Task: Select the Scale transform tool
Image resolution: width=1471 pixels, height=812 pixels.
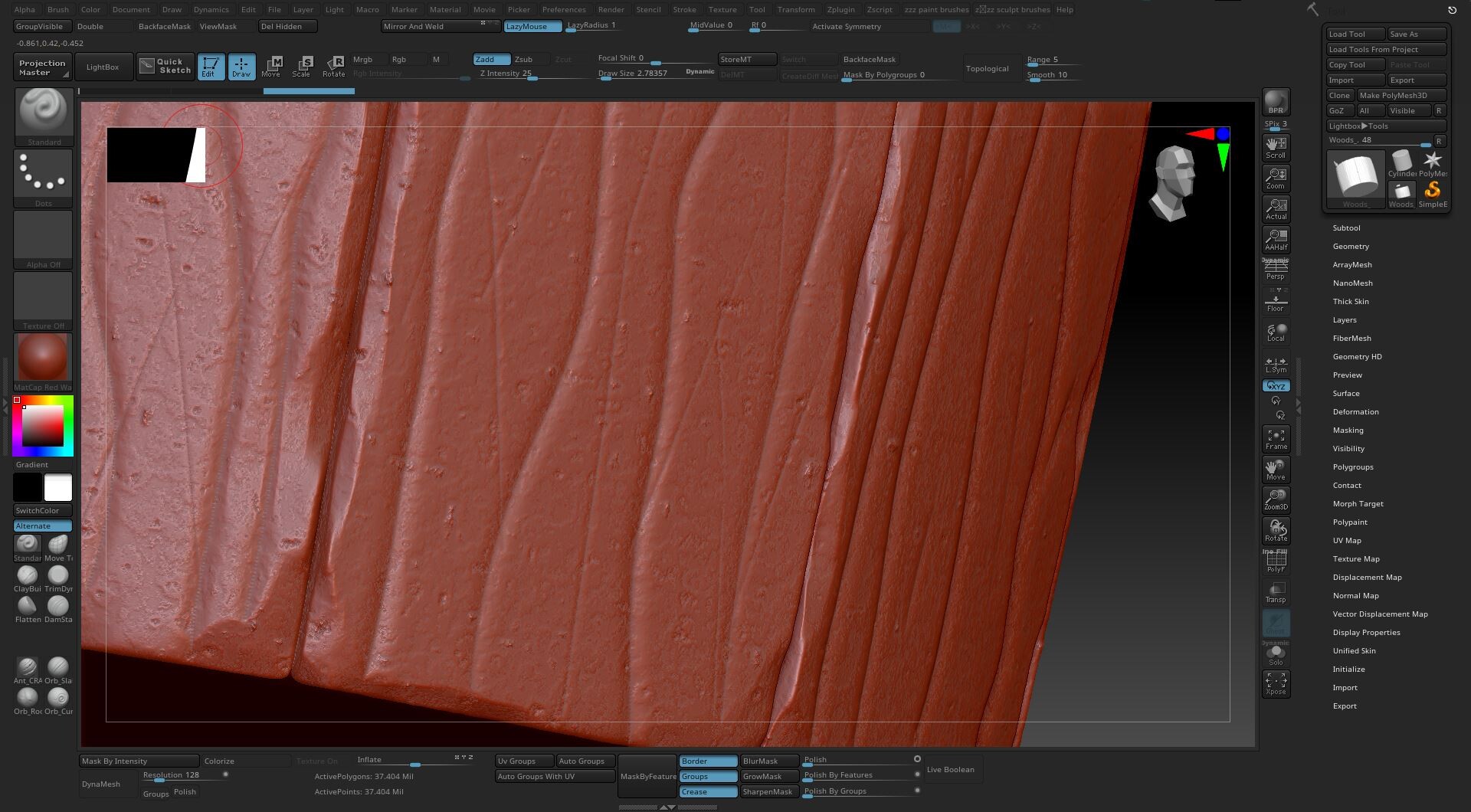Action: click(x=302, y=66)
